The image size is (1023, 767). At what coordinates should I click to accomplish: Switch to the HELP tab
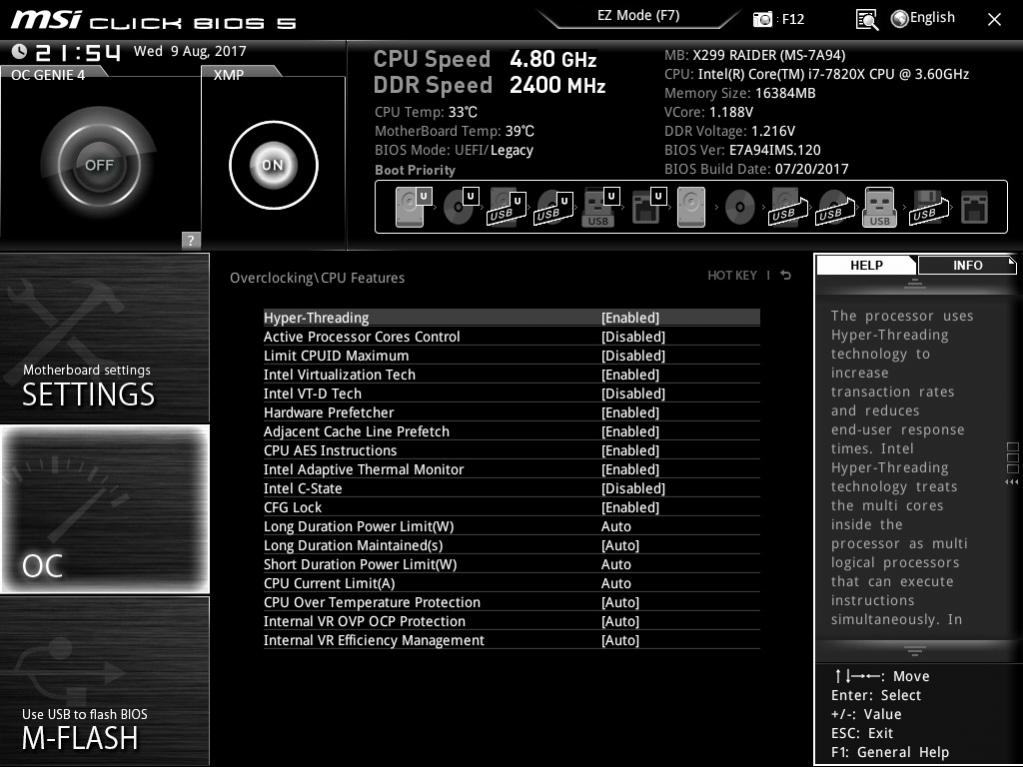point(866,265)
